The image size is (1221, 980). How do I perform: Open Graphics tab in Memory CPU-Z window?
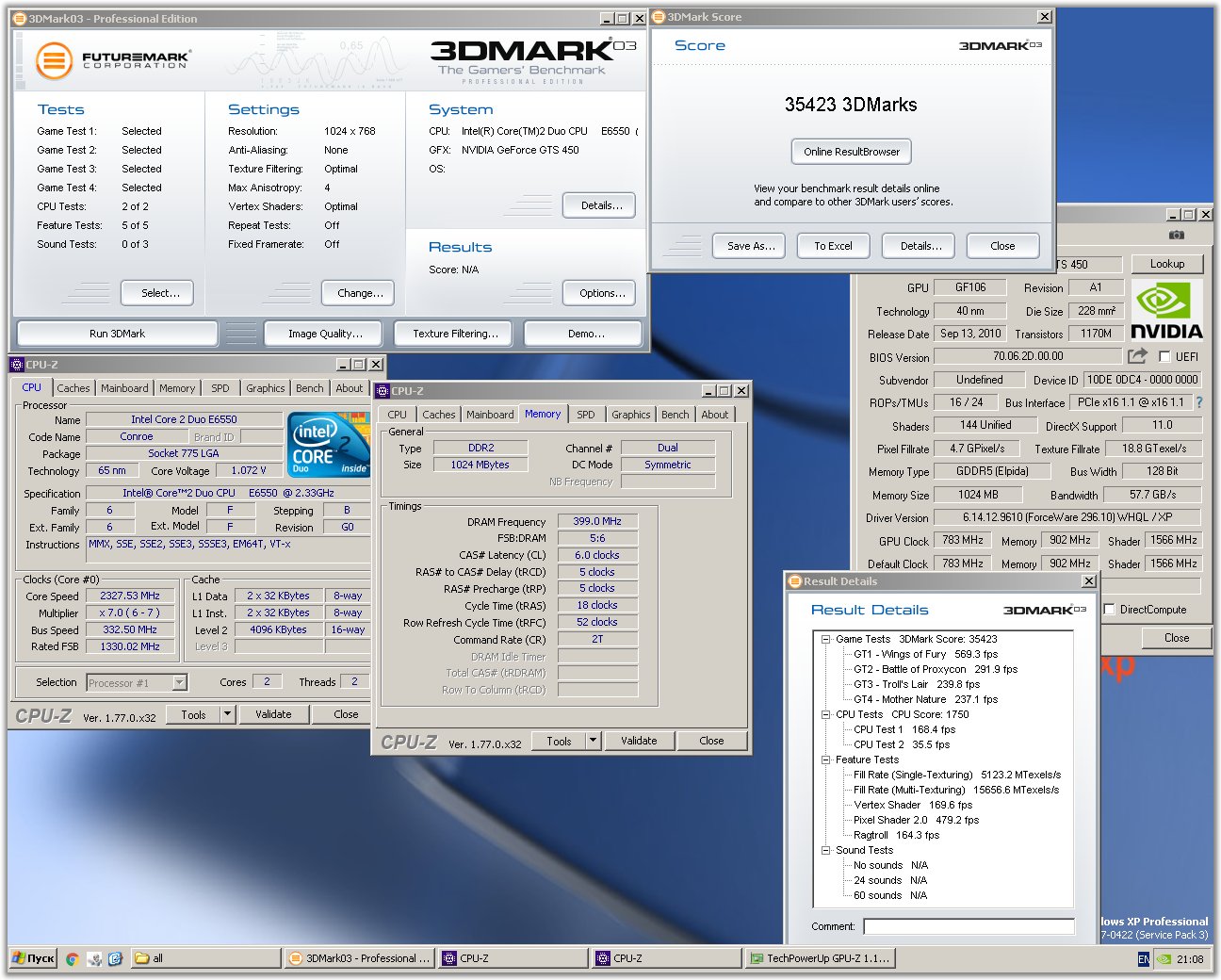[x=630, y=415]
